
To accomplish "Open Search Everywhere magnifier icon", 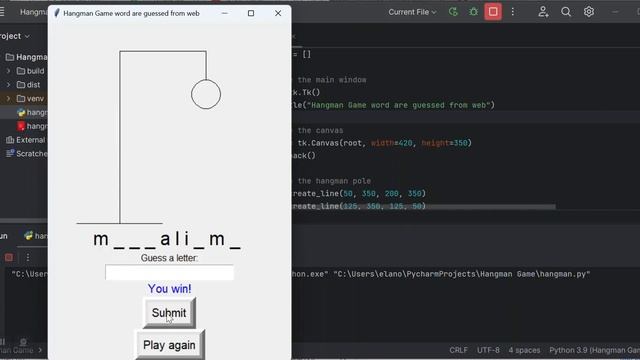I will pos(566,12).
